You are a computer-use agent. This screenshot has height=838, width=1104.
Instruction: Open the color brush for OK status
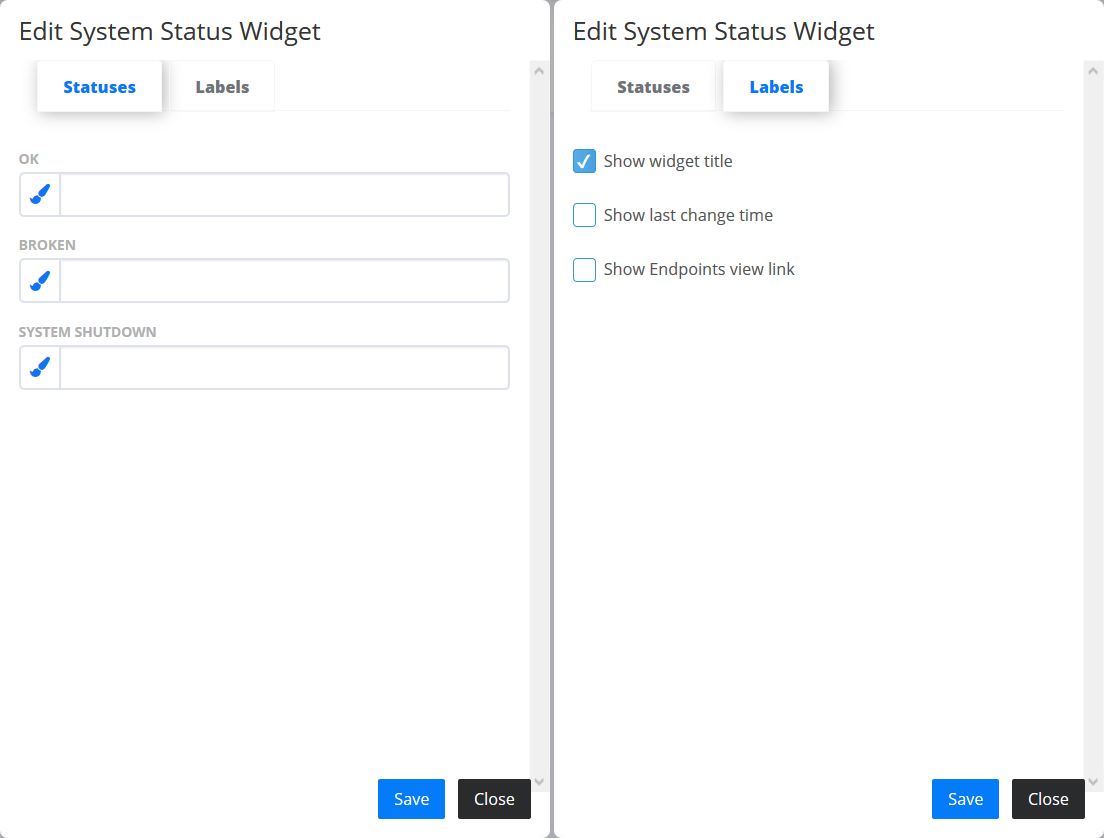(x=40, y=194)
